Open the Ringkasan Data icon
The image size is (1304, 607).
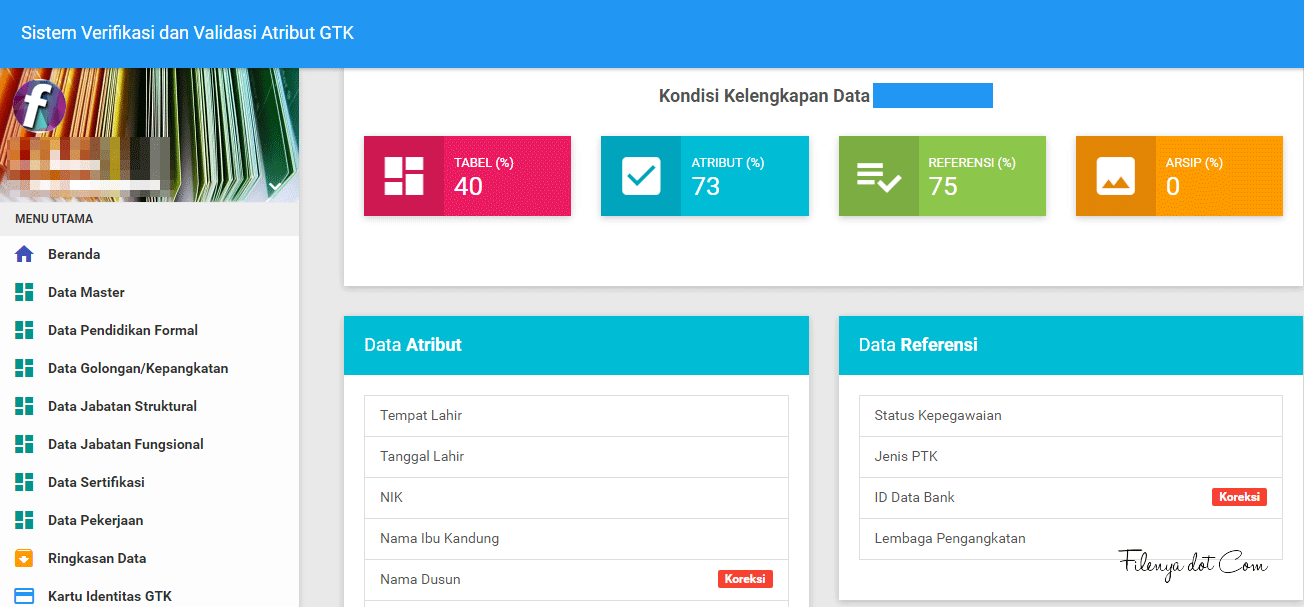coord(24,558)
